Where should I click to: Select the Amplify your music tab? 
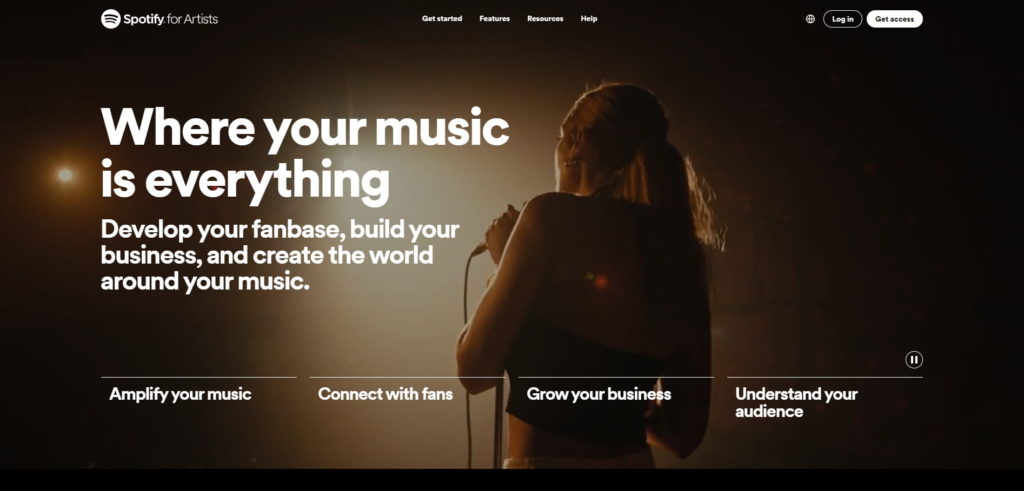point(180,394)
